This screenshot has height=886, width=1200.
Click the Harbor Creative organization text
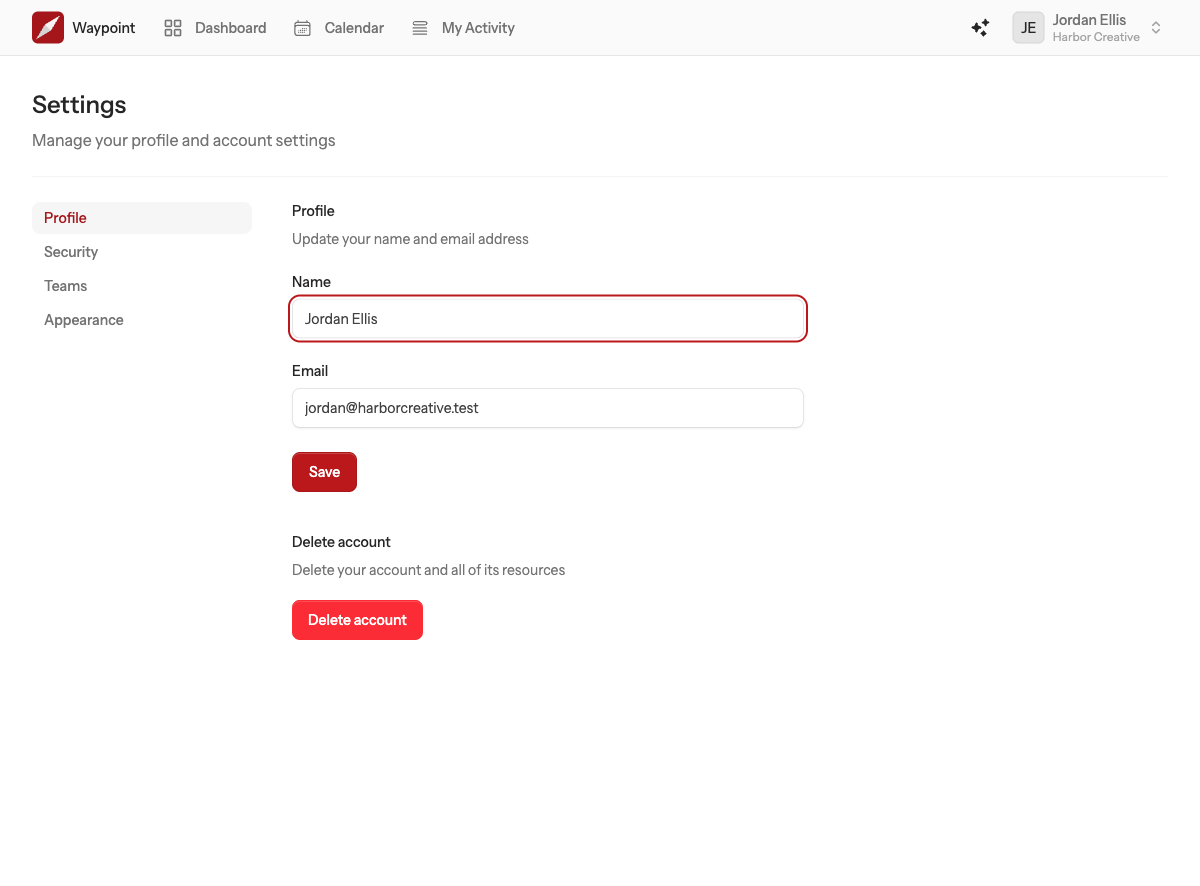pyautogui.click(x=1096, y=37)
